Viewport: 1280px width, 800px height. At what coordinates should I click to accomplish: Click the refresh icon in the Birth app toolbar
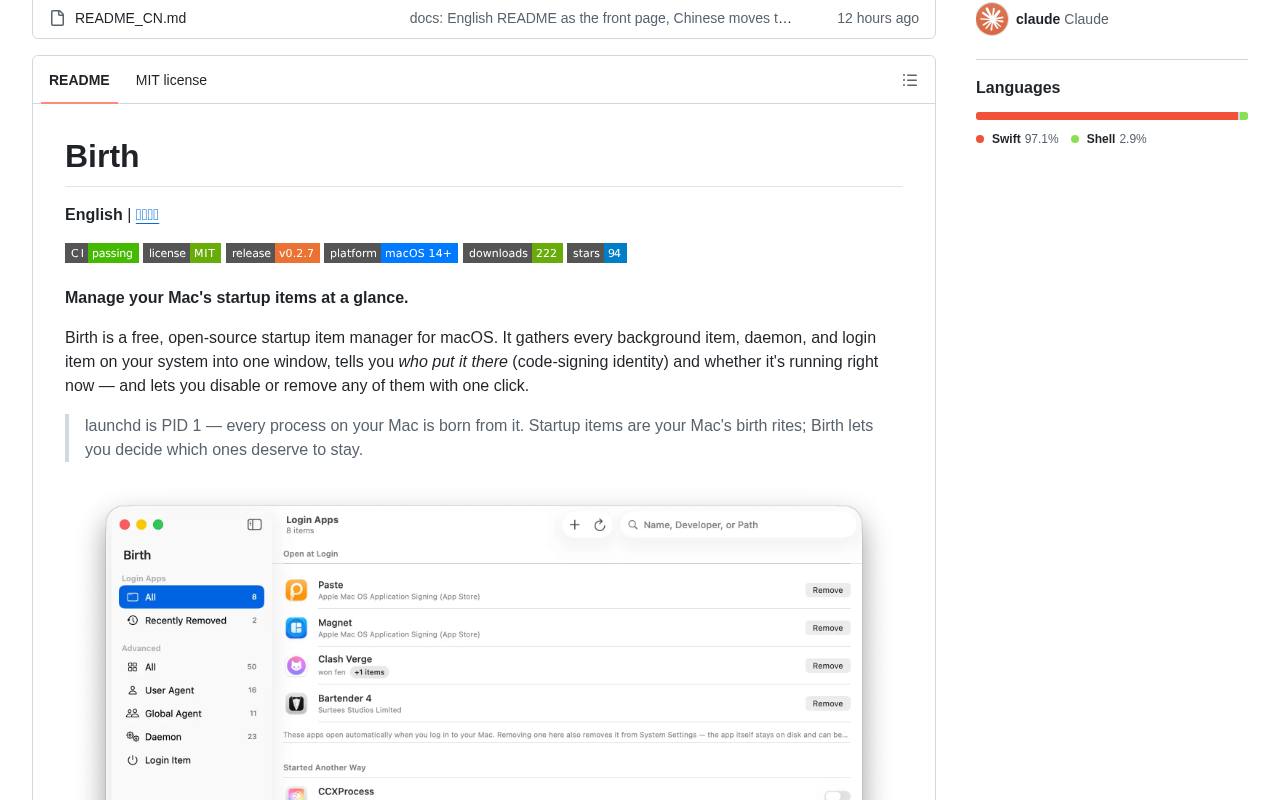pos(600,525)
